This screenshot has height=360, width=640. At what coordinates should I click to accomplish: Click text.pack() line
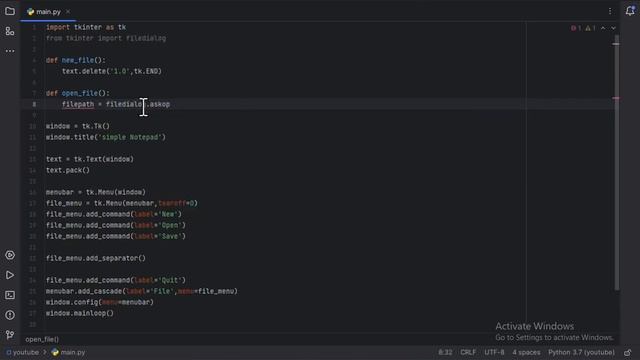point(68,171)
